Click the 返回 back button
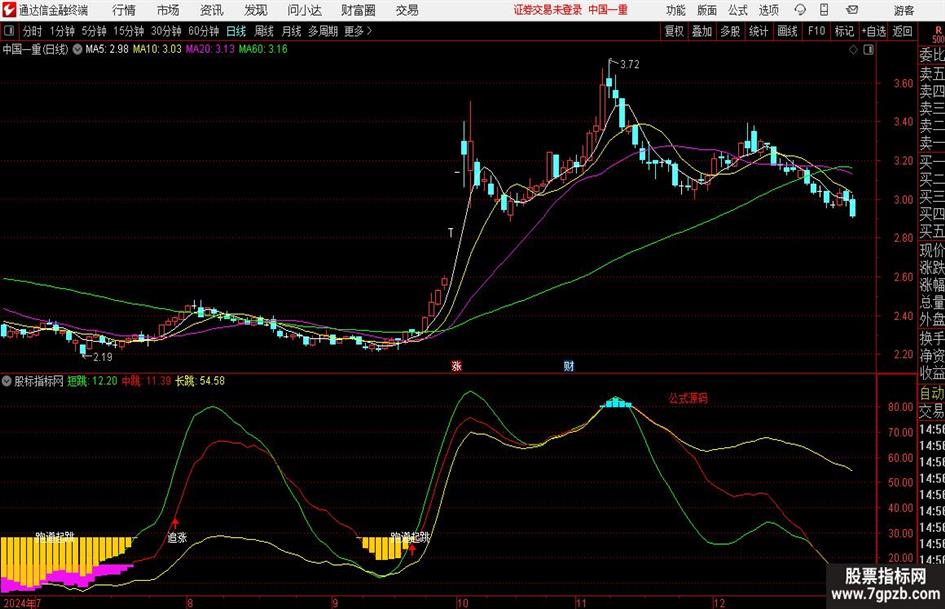The height and width of the screenshot is (609, 945). [902, 31]
